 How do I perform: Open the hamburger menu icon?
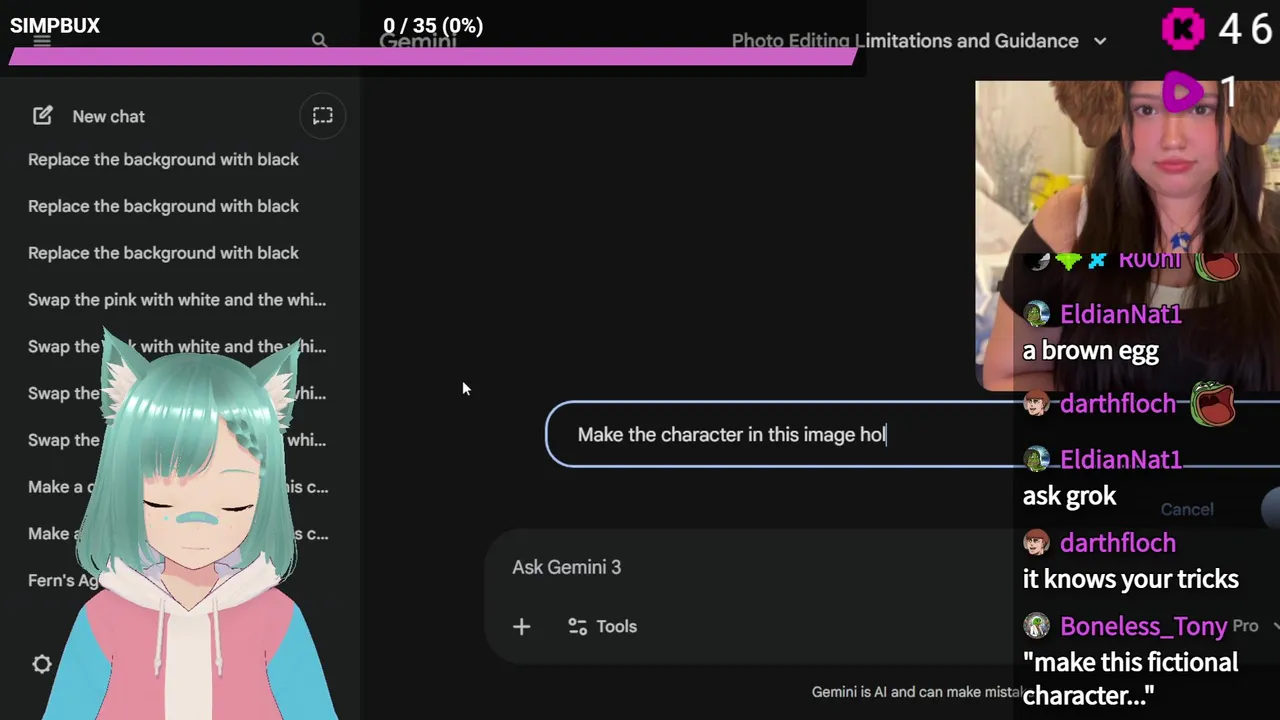coord(41,41)
